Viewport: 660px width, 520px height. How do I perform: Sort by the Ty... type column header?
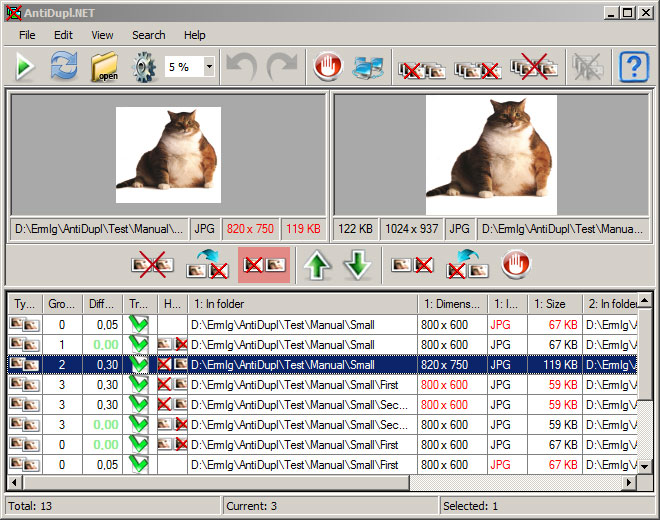point(25,304)
